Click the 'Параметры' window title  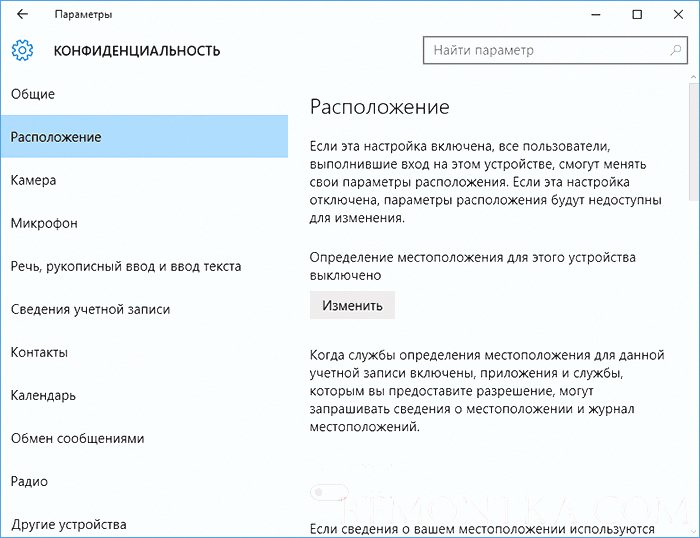click(x=83, y=15)
